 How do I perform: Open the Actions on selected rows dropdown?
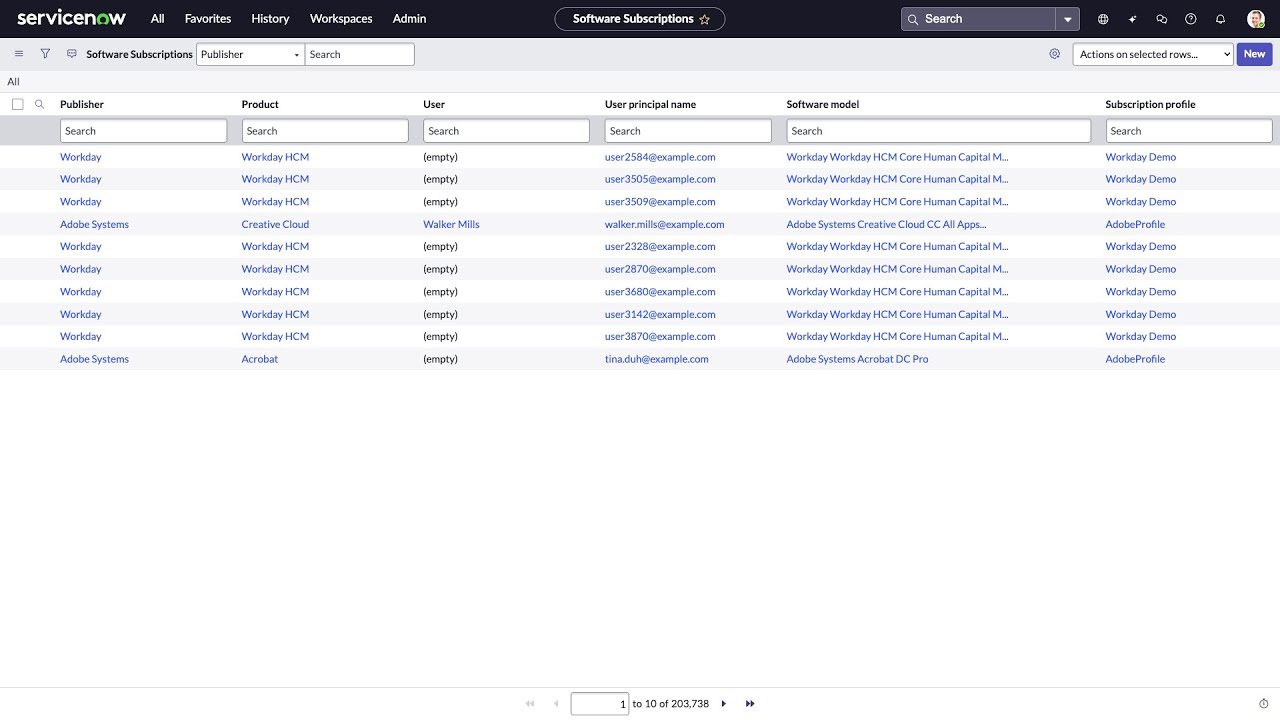pyautogui.click(x=1152, y=54)
